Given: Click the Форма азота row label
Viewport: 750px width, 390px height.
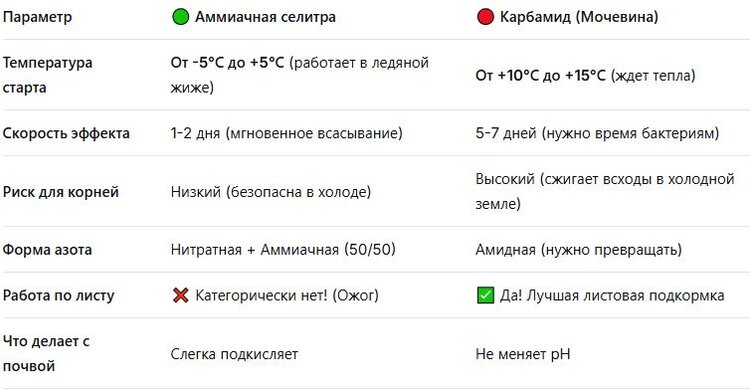Looking at the screenshot, I should coord(47,250).
